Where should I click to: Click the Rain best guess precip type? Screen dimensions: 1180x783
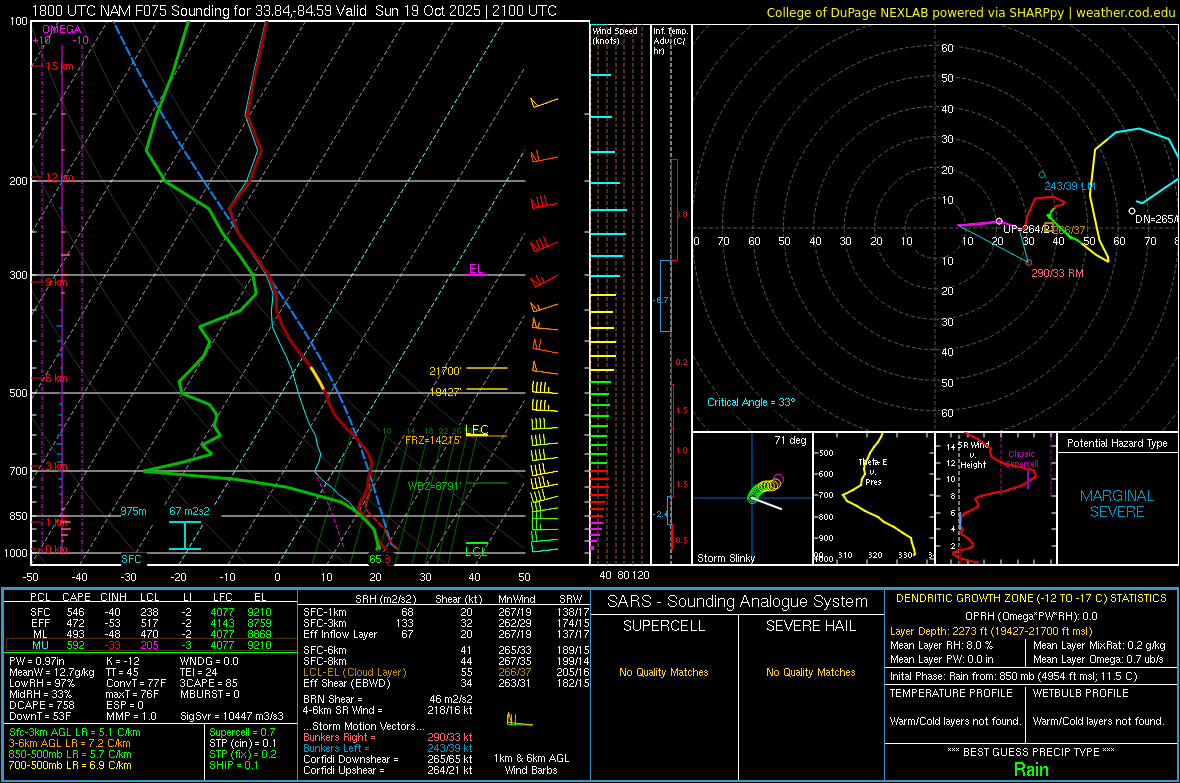tap(1031, 769)
